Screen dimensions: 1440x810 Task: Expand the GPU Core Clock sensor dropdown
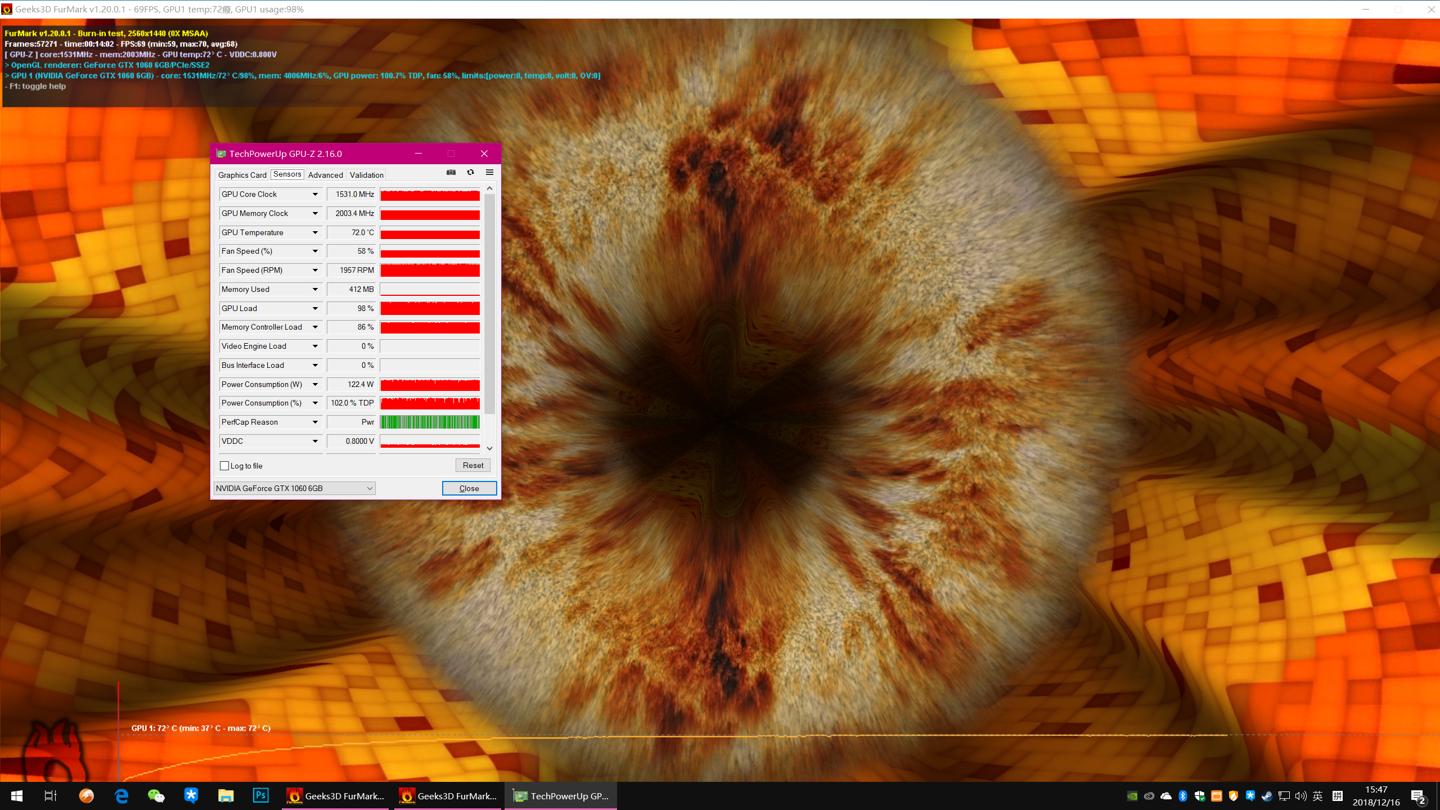click(x=315, y=195)
